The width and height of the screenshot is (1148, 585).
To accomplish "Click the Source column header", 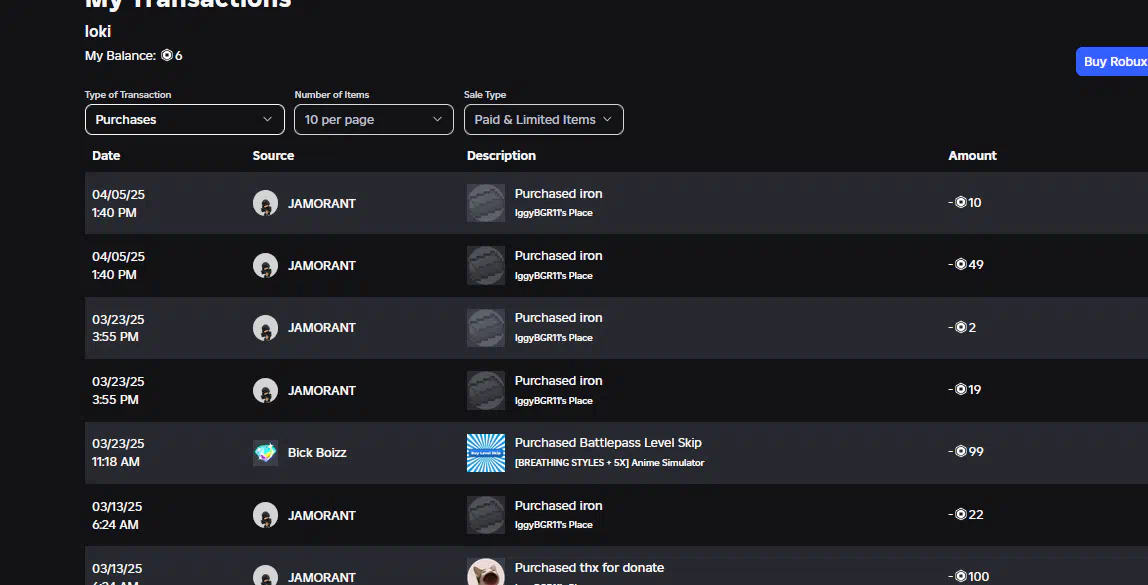I will 273,155.
